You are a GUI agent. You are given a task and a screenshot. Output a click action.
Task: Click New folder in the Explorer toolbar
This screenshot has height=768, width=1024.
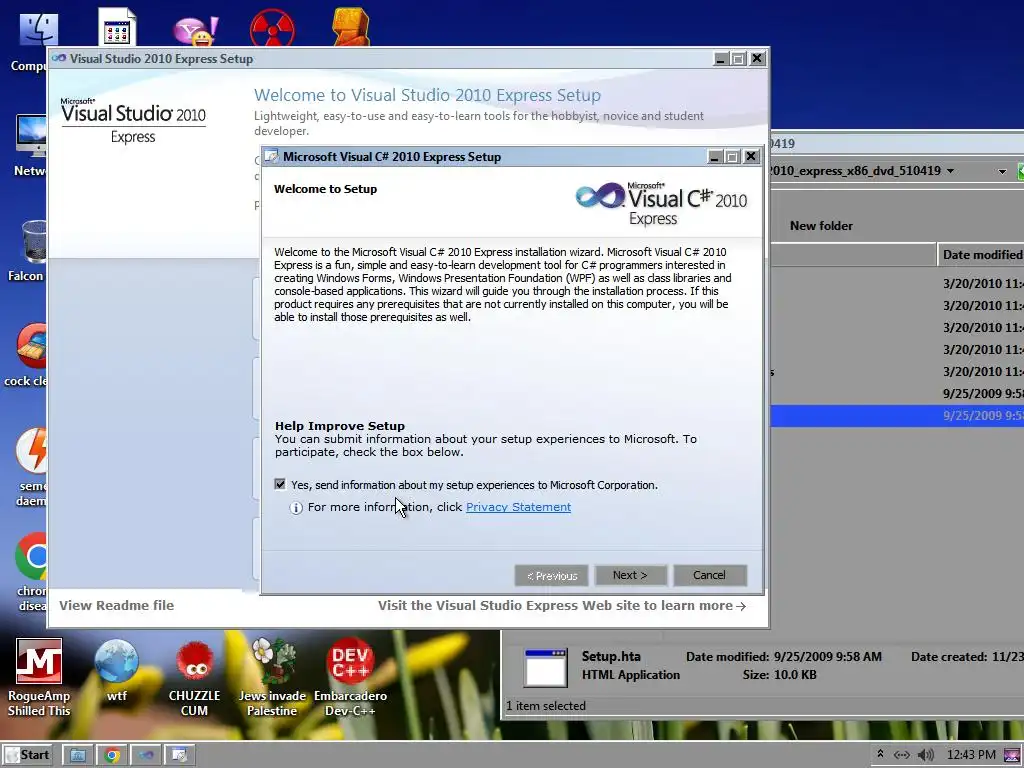pyautogui.click(x=821, y=226)
